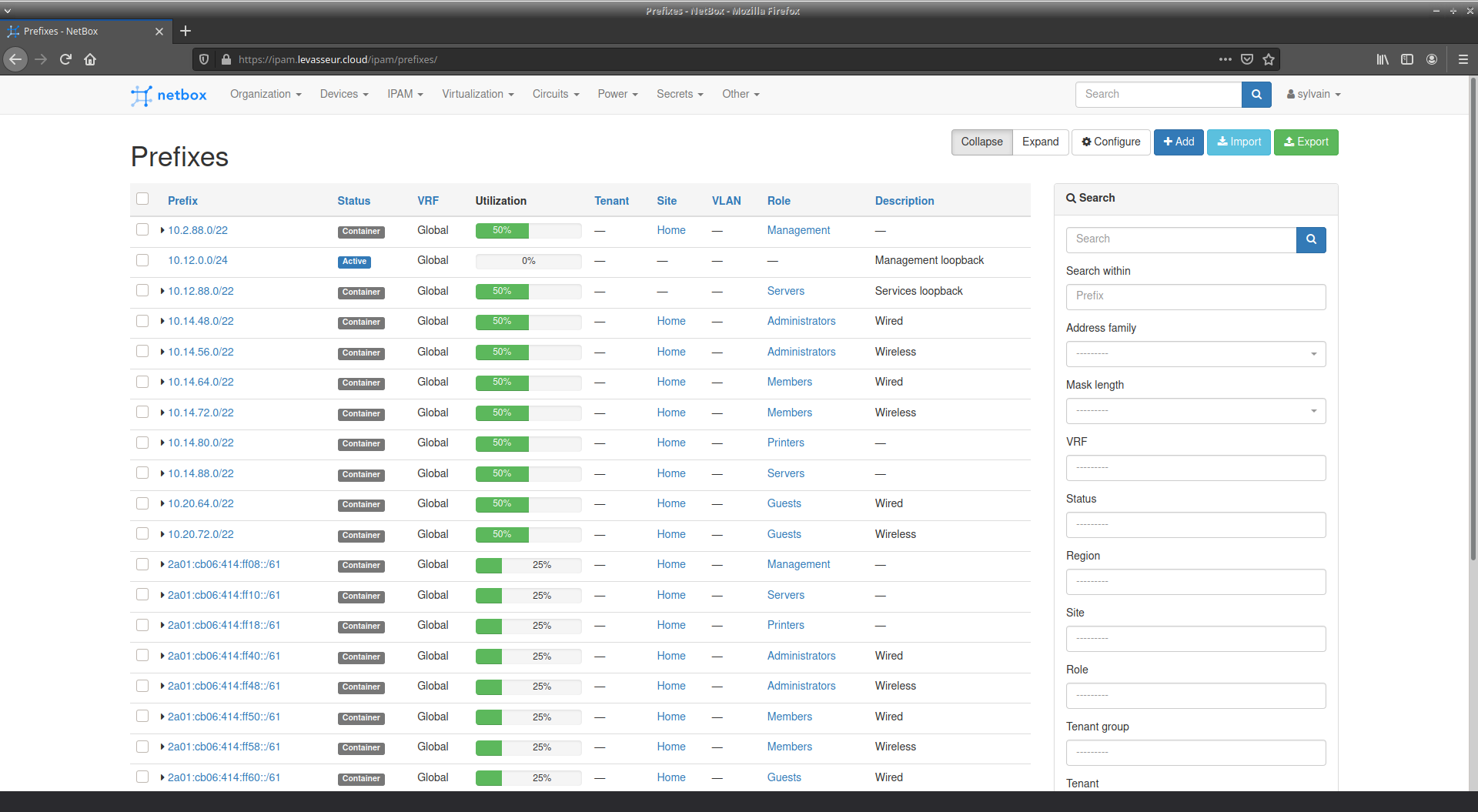Bookmark this page with the star icon
Image resolution: width=1478 pixels, height=812 pixels.
click(x=1269, y=59)
